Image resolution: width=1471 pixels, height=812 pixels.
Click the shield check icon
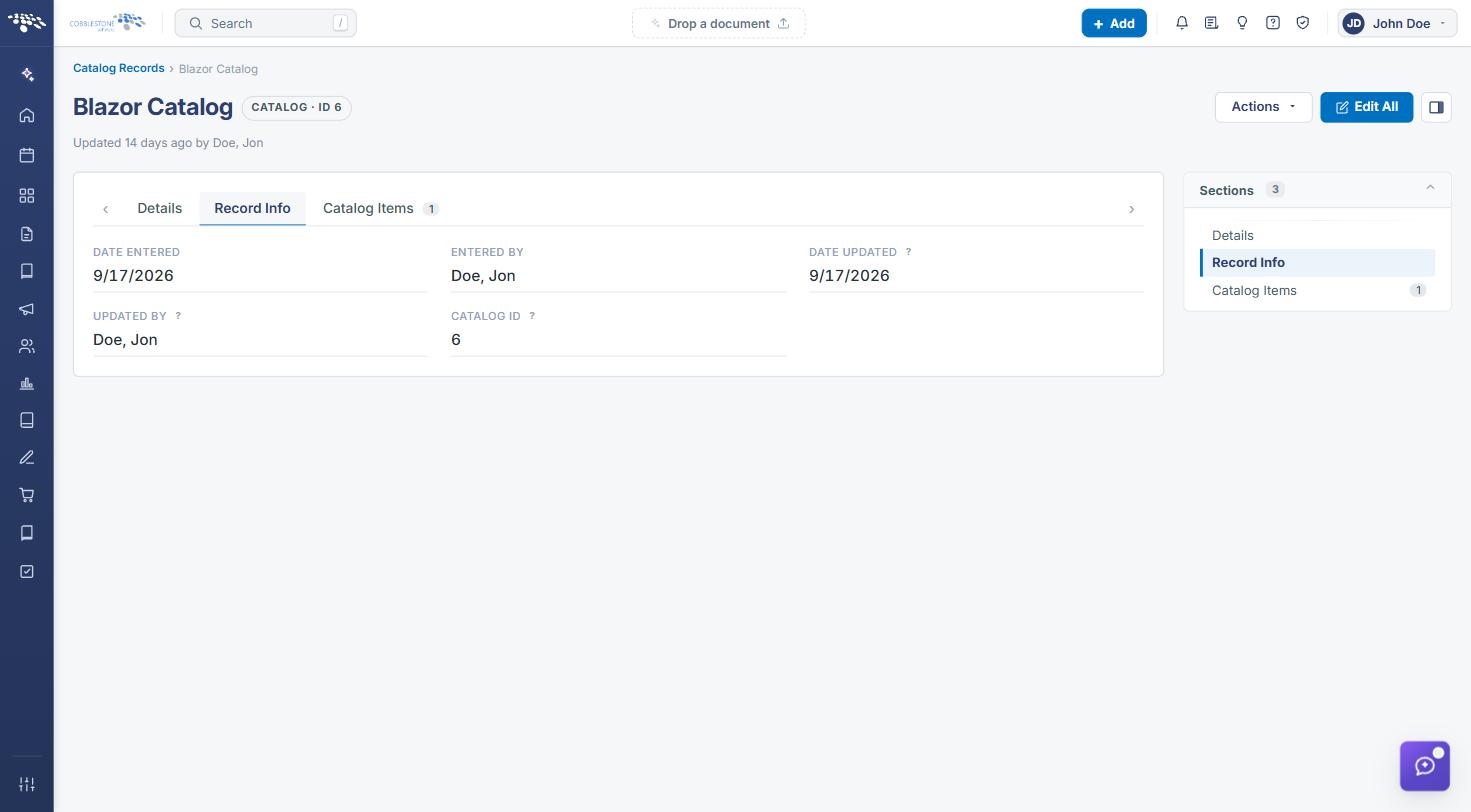click(1303, 23)
